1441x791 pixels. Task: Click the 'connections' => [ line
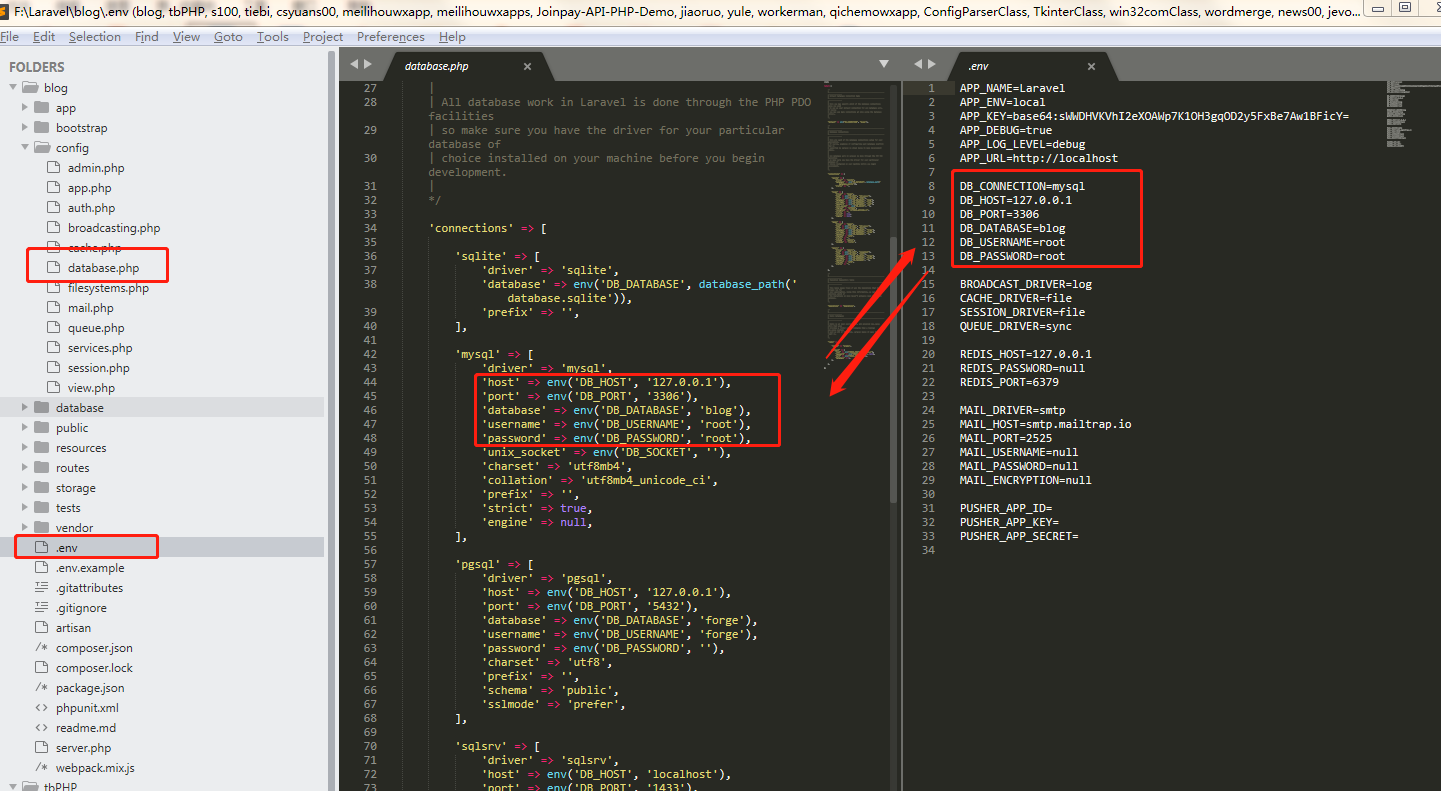(x=487, y=228)
